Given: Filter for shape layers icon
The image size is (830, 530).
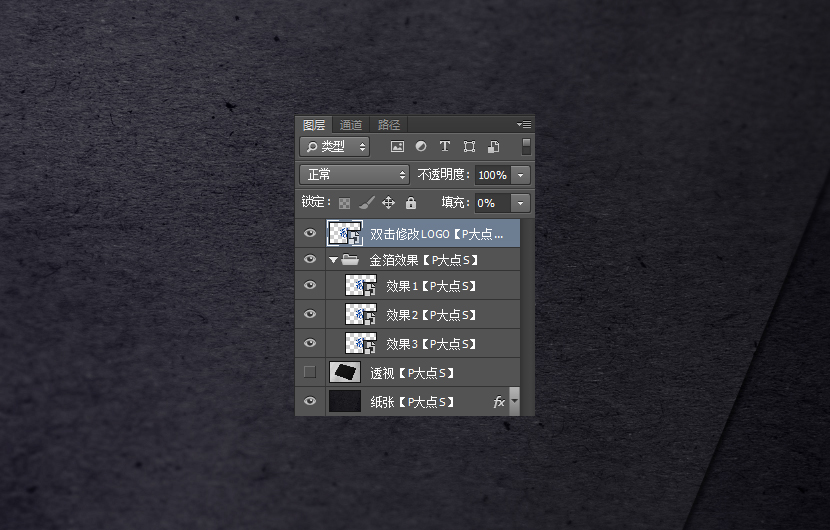Looking at the screenshot, I should point(469,146).
